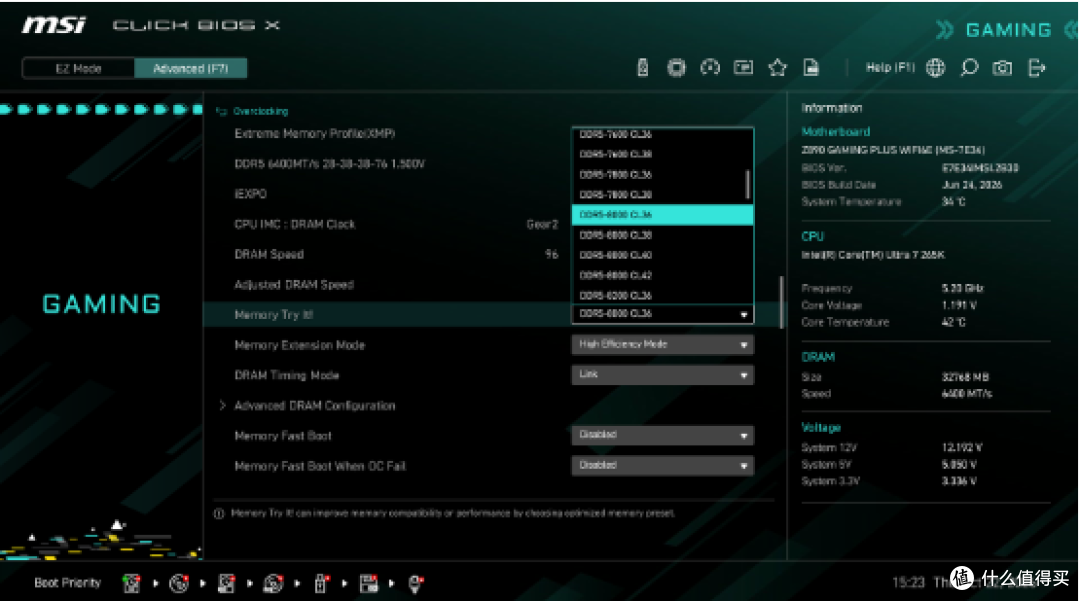The width and height of the screenshot is (1080, 601).
Task: Choose DDR5-8000 CL42 from the list
Action: 663,275
